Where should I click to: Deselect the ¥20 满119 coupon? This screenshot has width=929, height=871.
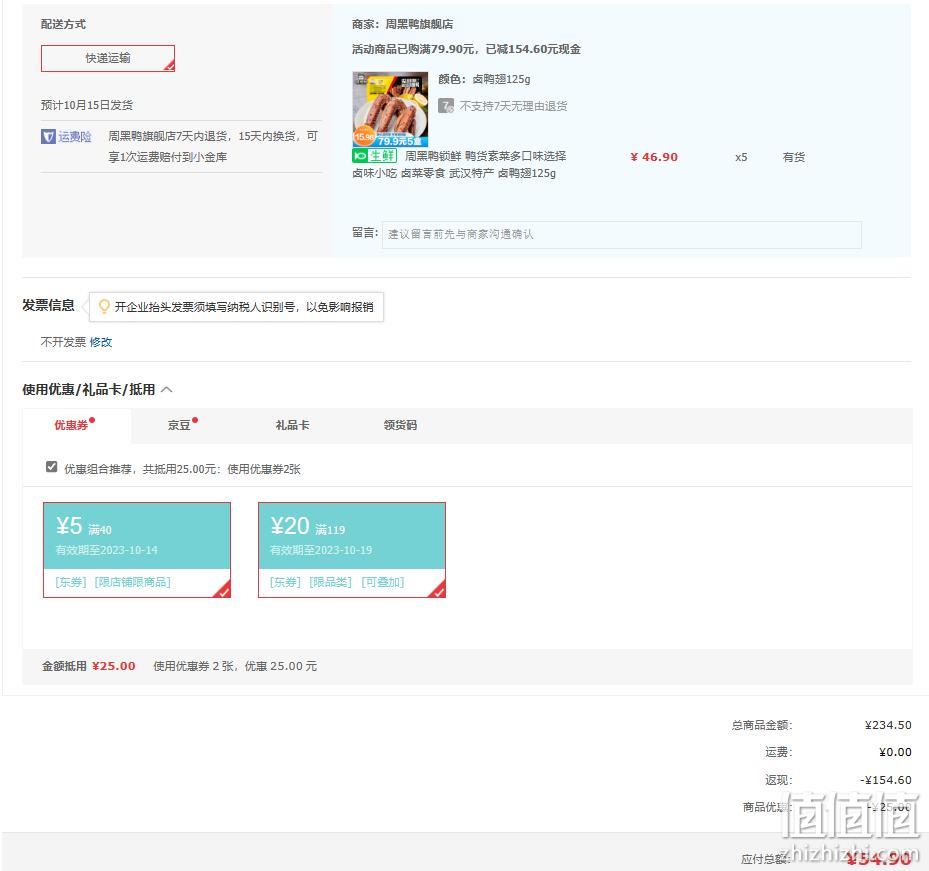tap(352, 550)
